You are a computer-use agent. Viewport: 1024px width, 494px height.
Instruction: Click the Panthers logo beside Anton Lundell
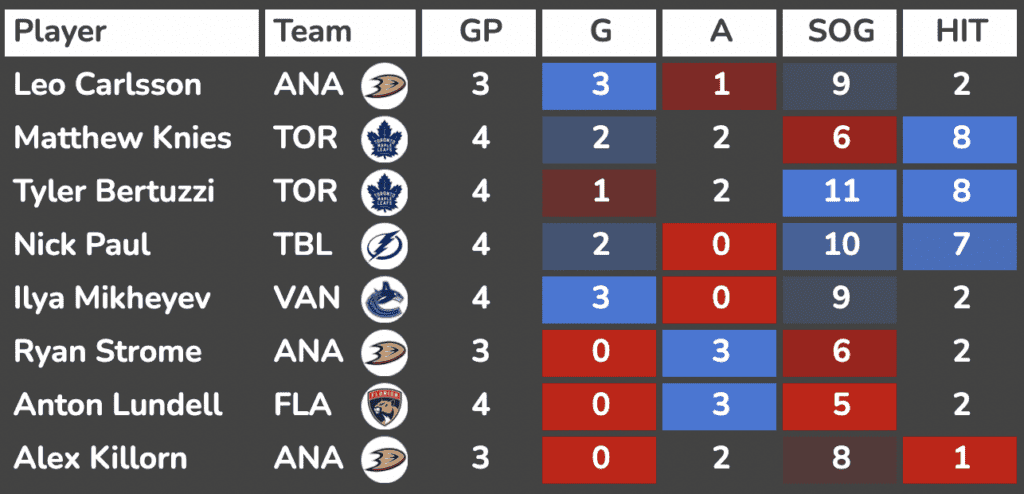tap(380, 406)
